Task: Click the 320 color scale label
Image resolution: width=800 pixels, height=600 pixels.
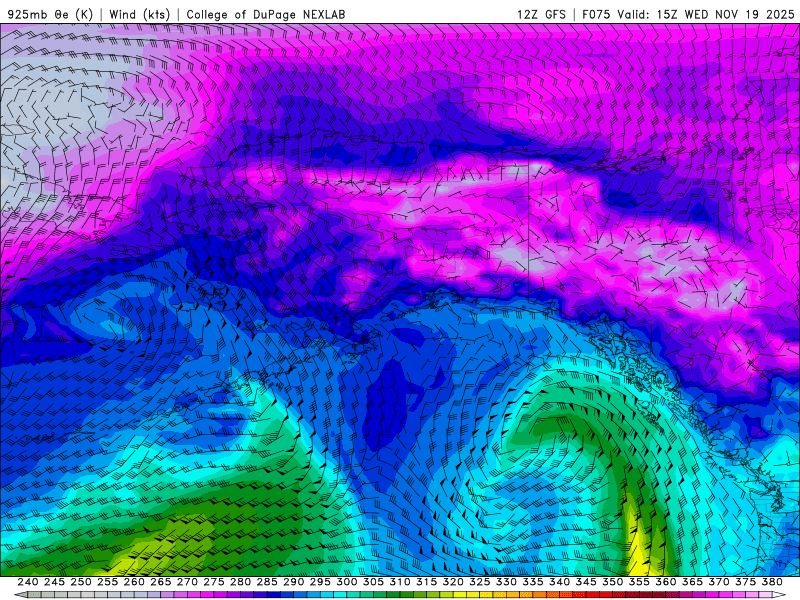Action: (x=453, y=582)
